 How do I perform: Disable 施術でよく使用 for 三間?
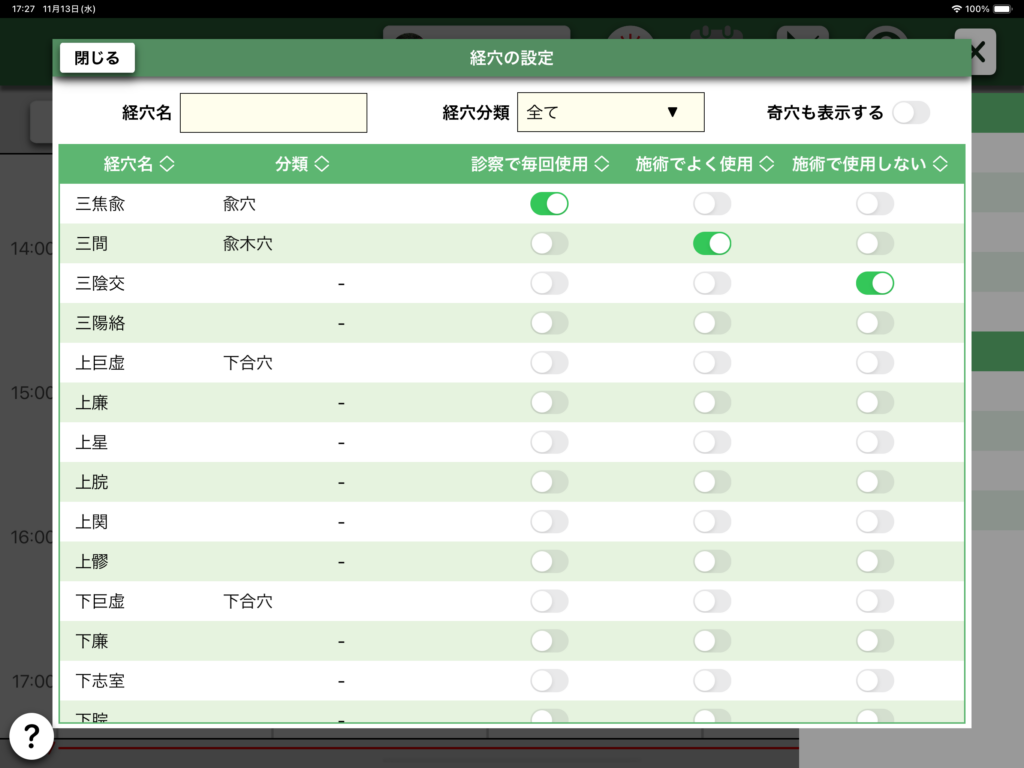(x=712, y=244)
